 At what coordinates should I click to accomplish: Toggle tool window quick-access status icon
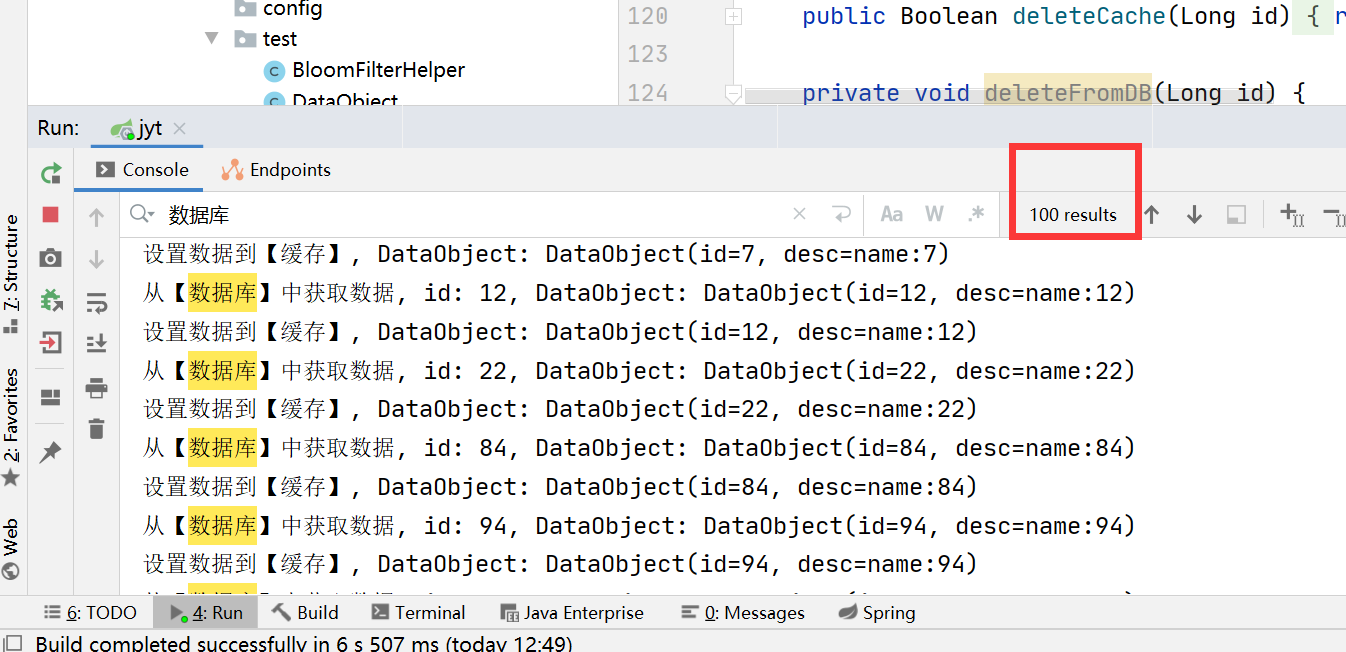[x=13, y=643]
